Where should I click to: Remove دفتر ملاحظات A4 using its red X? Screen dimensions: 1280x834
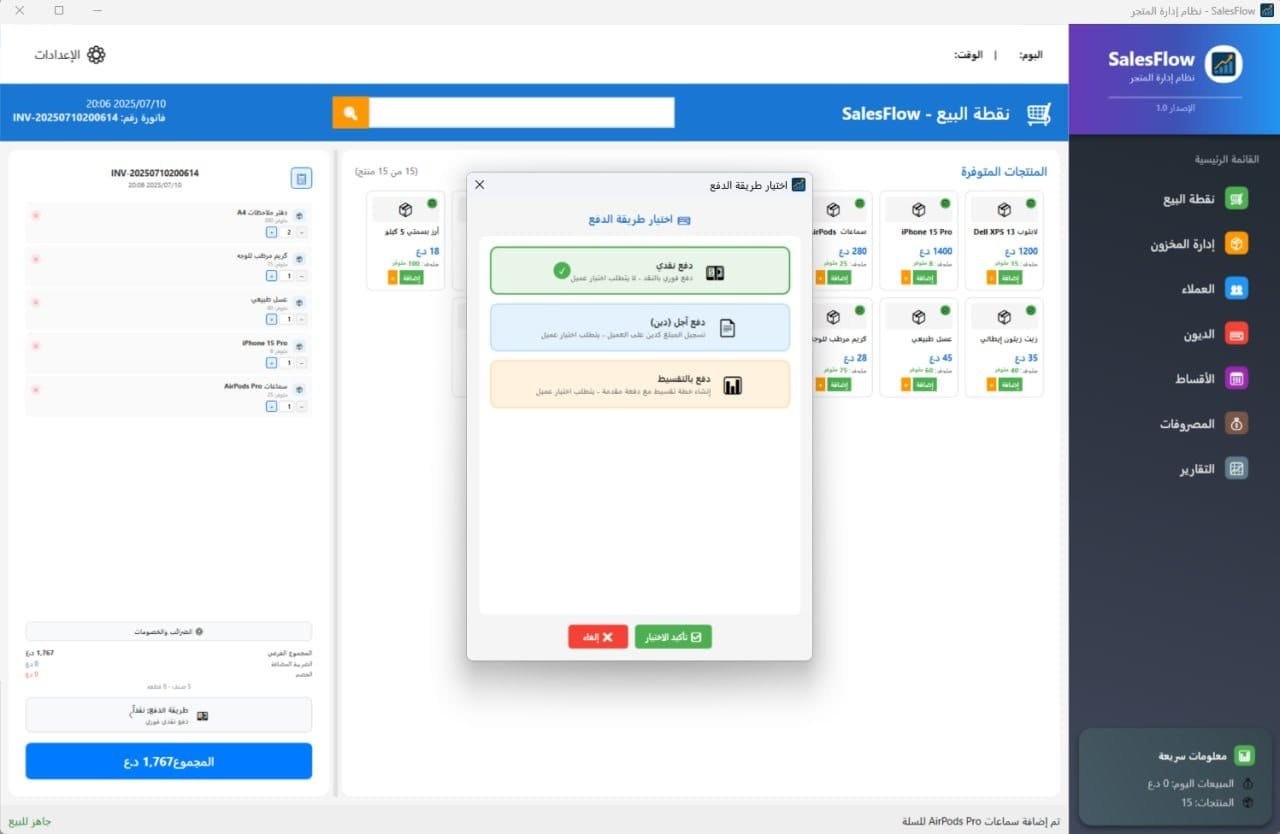(x=36, y=215)
